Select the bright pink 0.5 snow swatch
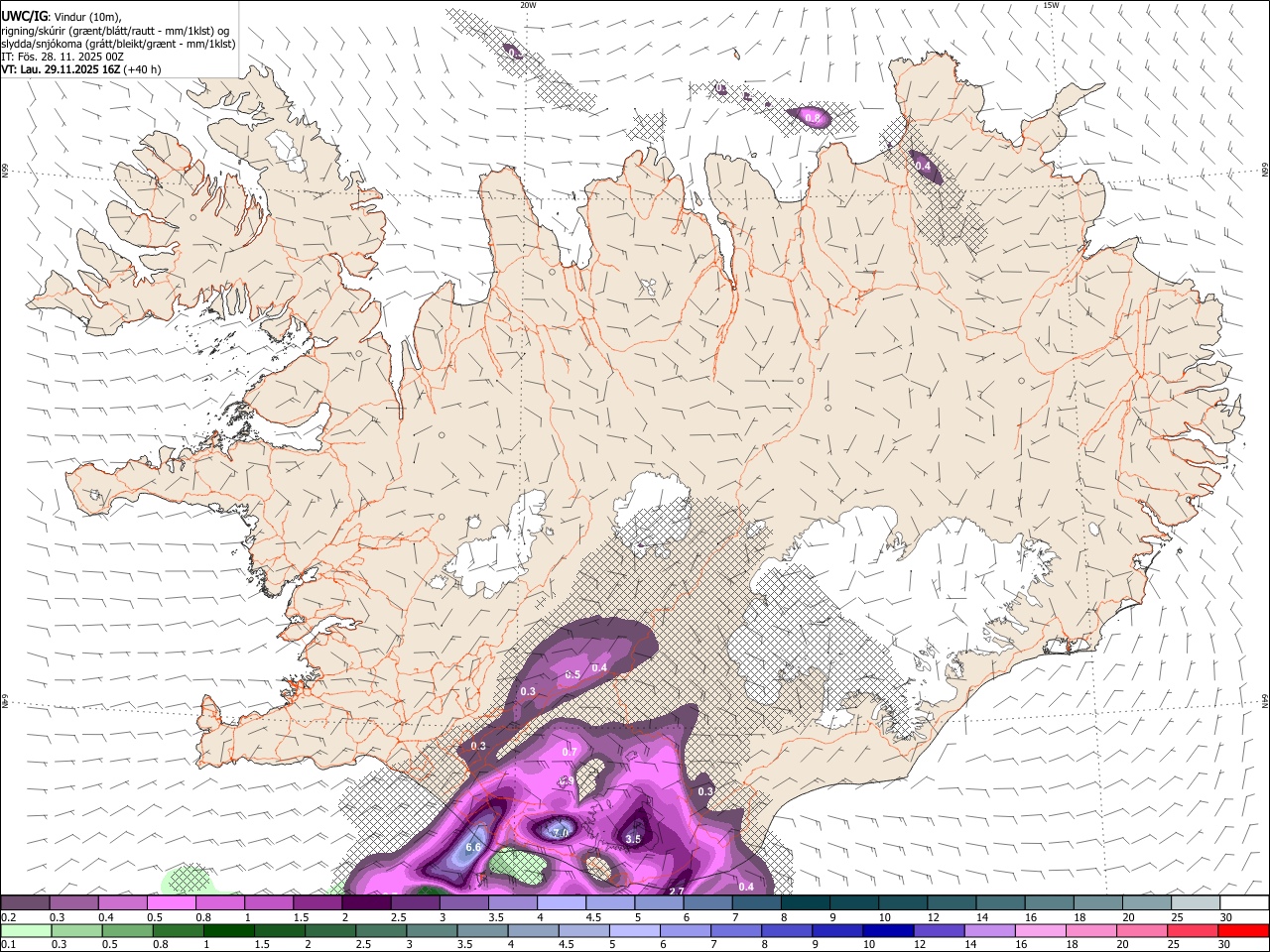This screenshot has height=952, width=1270. click(172, 903)
